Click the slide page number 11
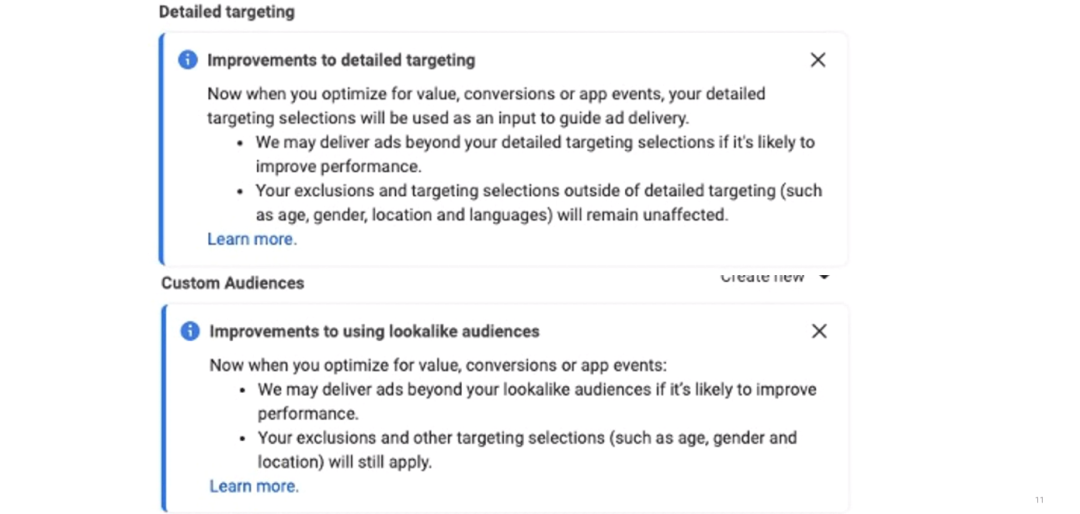The height and width of the screenshot is (514, 1080). pyautogui.click(x=1039, y=500)
